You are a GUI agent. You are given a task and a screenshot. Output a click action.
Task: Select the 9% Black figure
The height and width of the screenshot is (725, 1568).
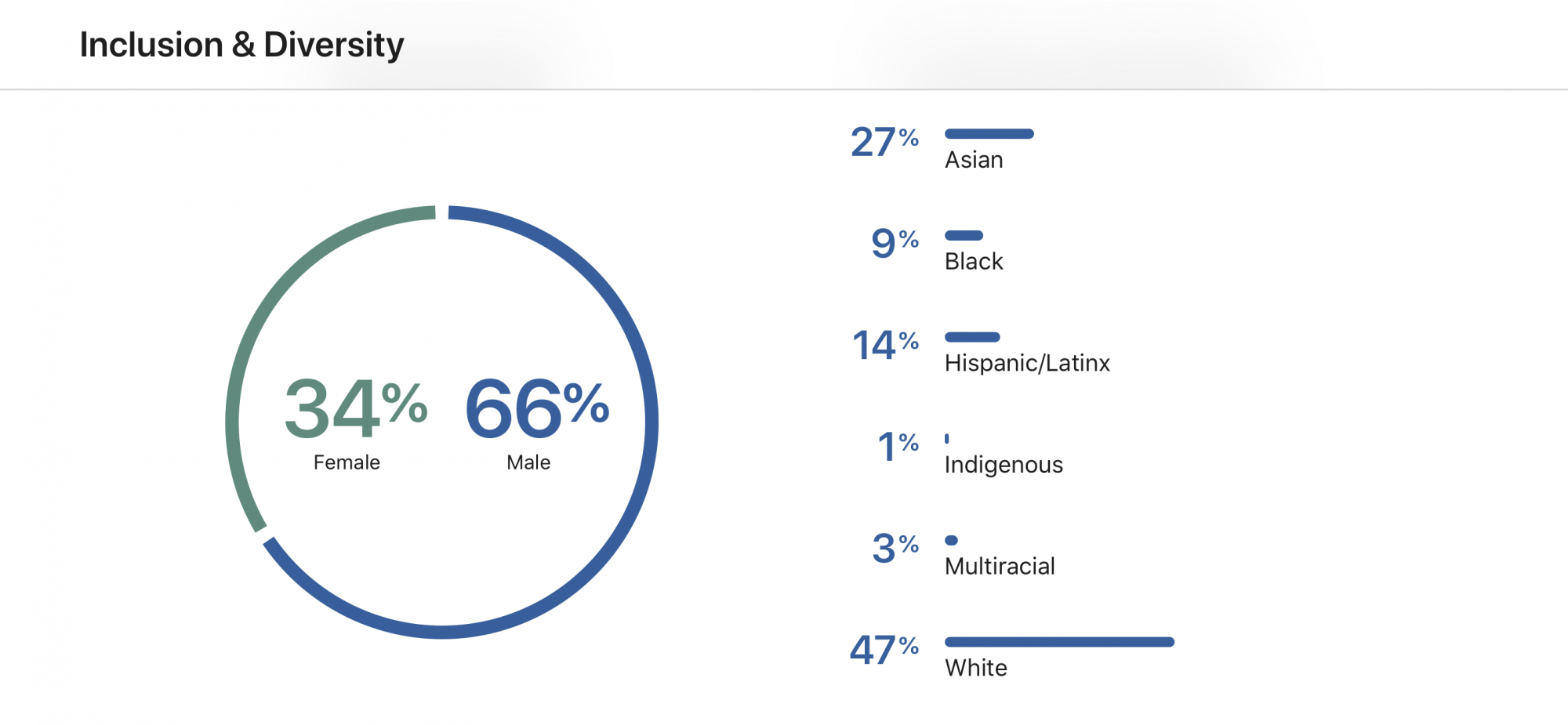click(x=895, y=243)
